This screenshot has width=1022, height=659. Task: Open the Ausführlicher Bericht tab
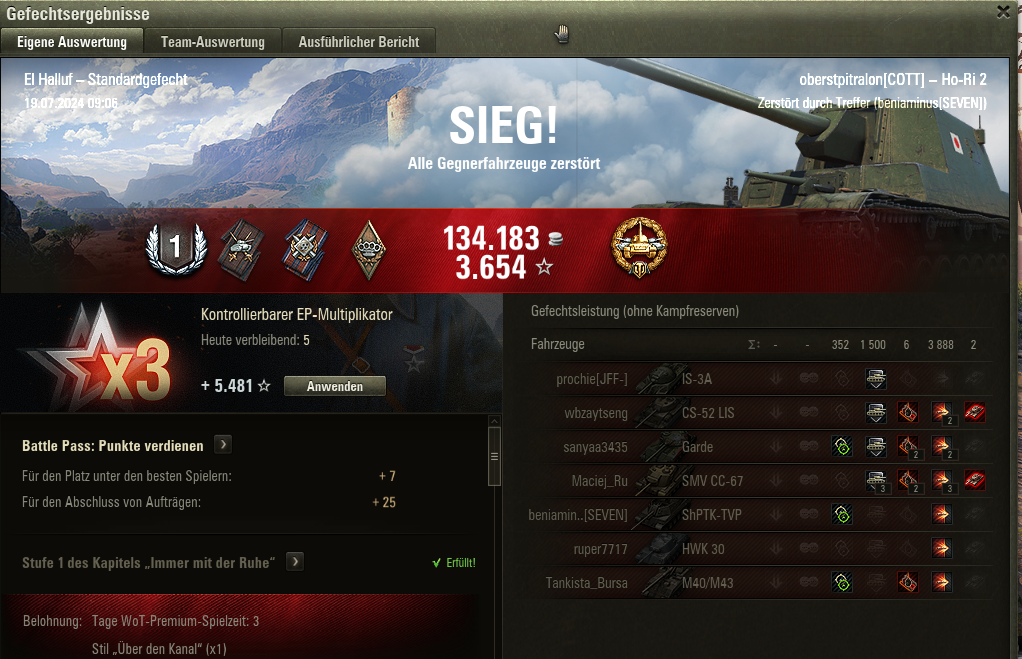click(359, 42)
